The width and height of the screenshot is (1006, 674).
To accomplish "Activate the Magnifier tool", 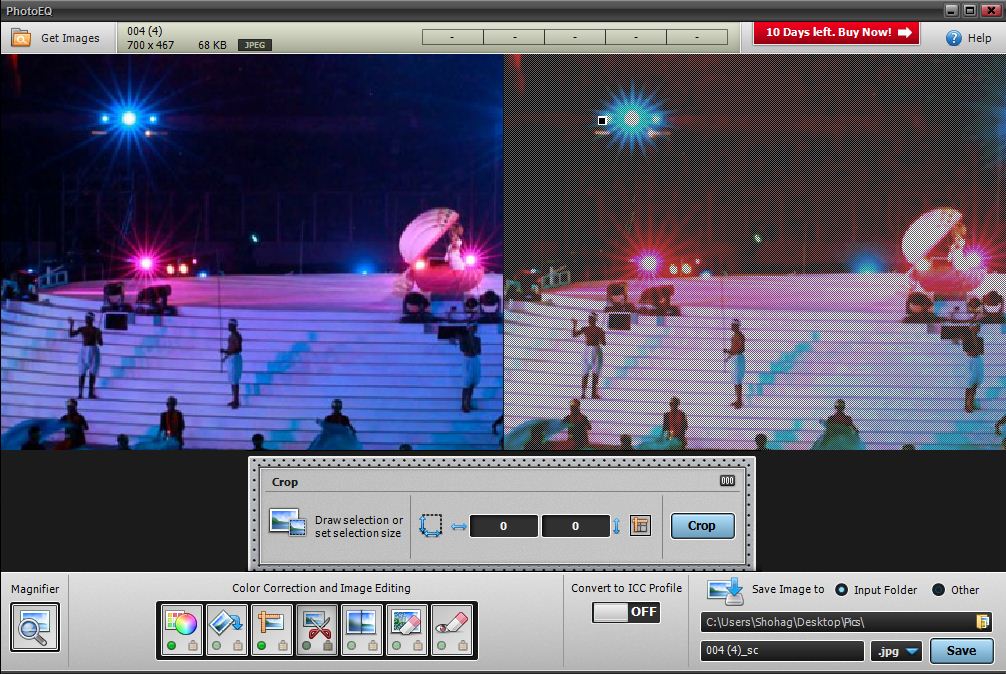I will [x=35, y=627].
